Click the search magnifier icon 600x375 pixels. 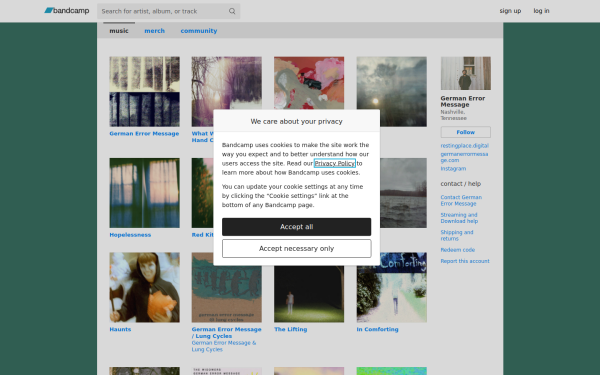click(x=232, y=11)
